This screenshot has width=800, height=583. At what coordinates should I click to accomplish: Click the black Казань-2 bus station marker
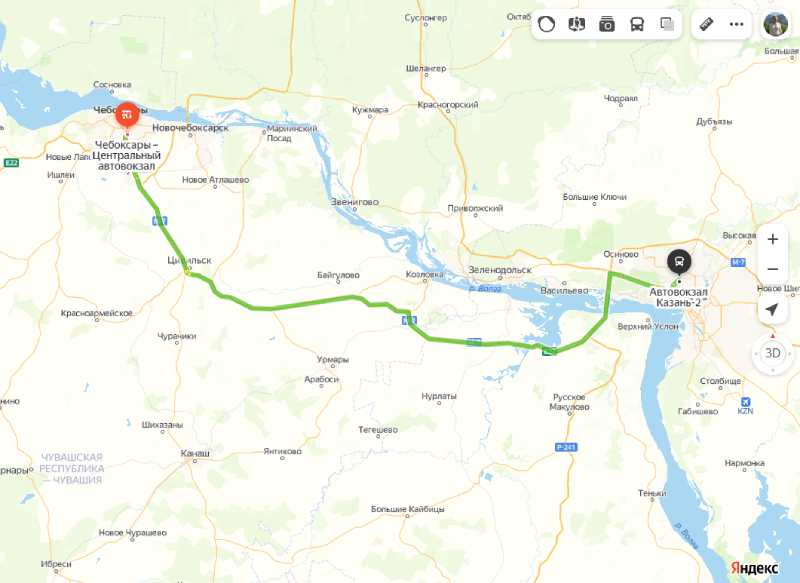(679, 262)
